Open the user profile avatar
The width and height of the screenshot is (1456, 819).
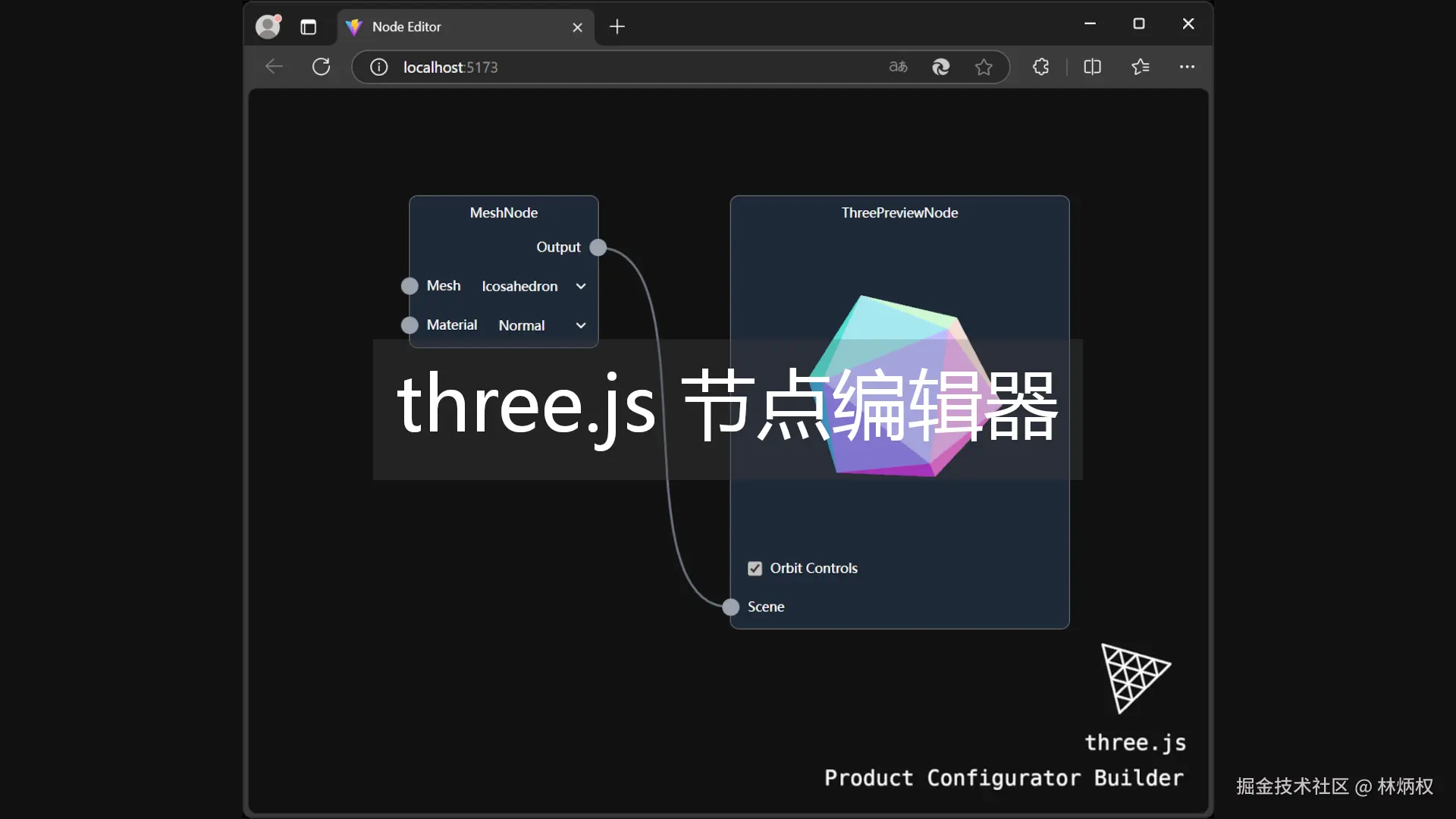pyautogui.click(x=268, y=27)
